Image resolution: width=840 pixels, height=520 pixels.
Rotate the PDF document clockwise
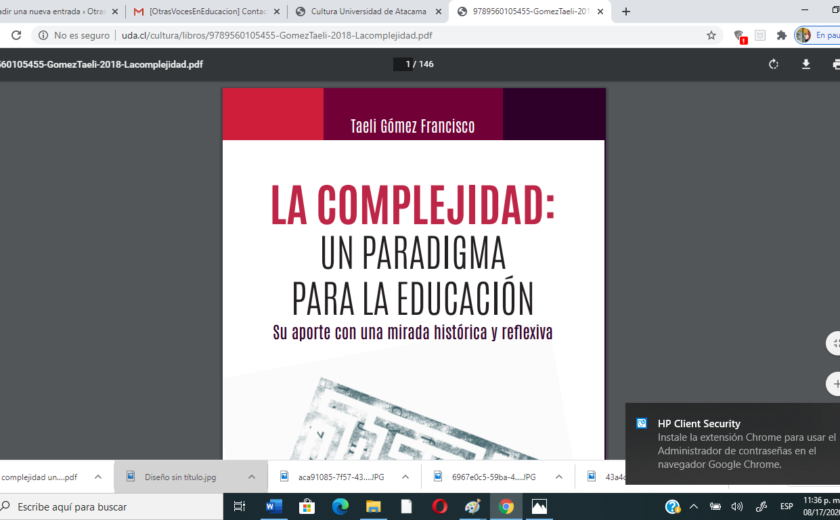[x=773, y=64]
